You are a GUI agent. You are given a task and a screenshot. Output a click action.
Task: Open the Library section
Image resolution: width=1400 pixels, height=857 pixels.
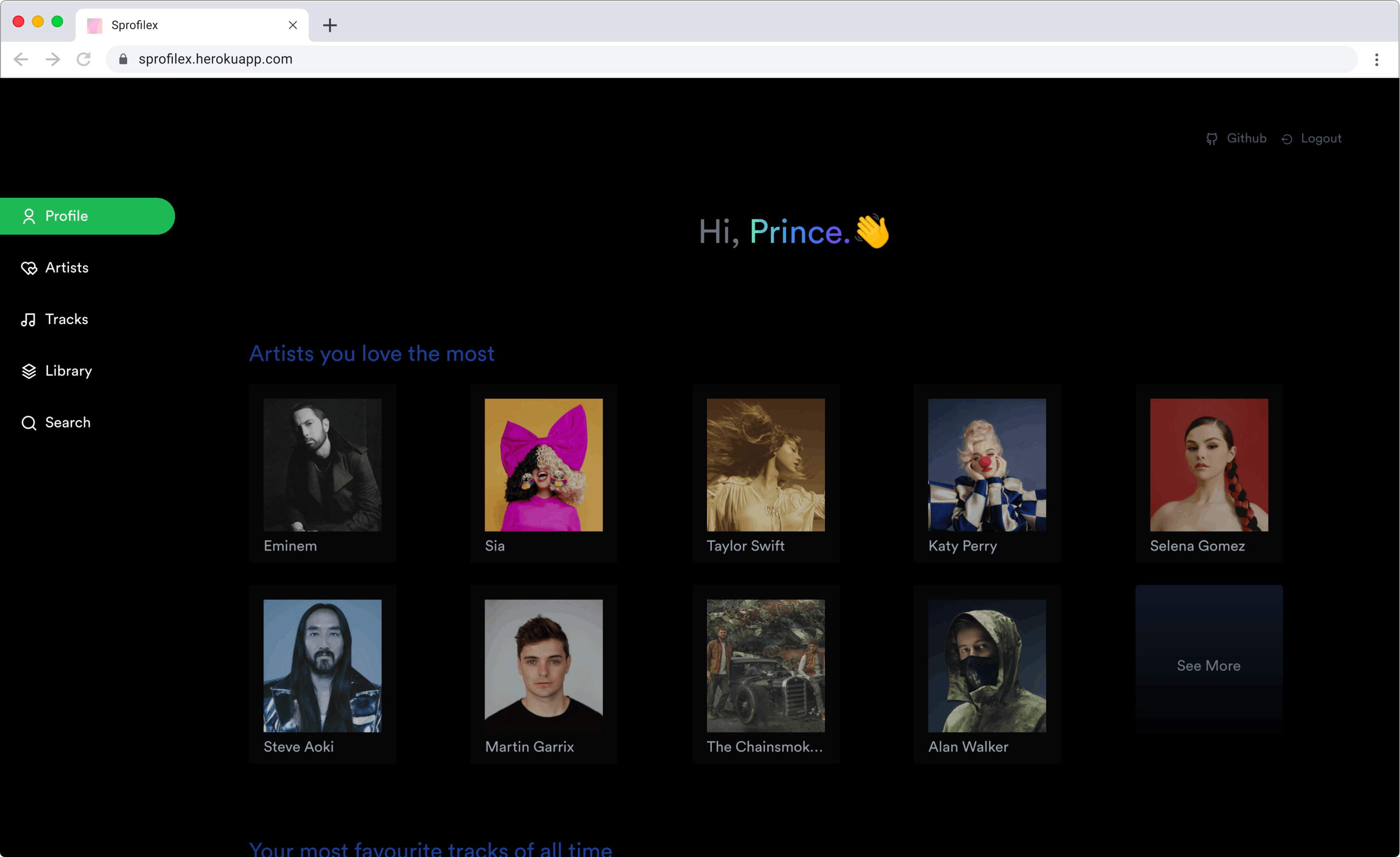click(57, 371)
